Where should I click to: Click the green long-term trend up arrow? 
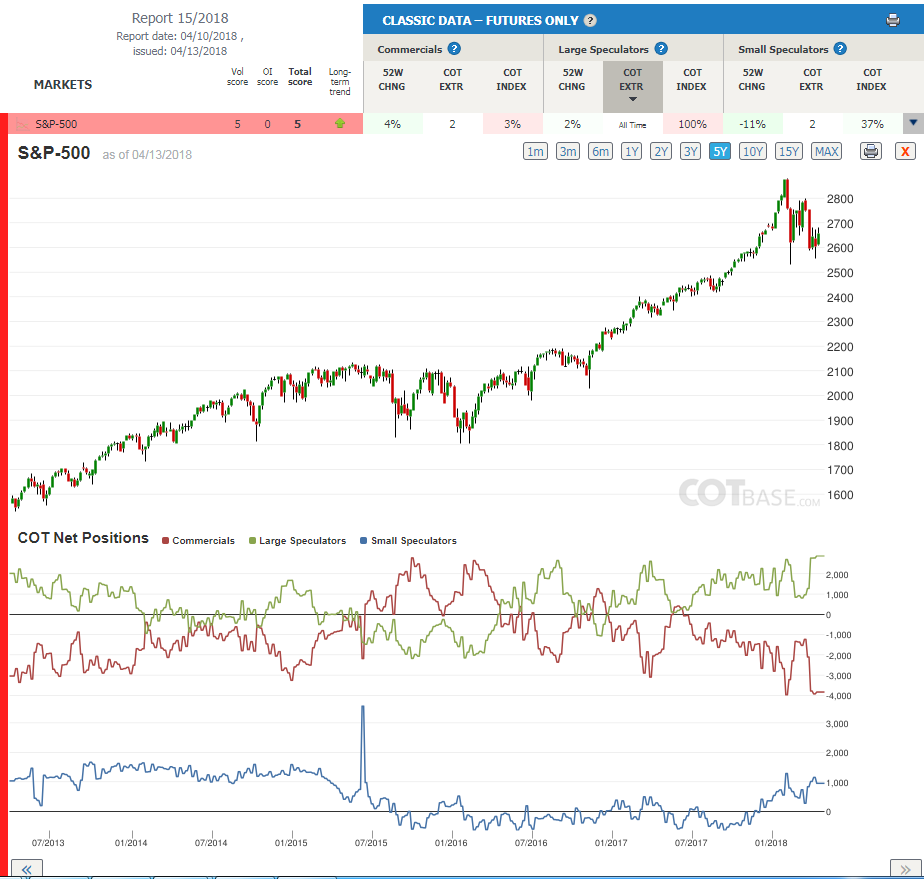(x=339, y=124)
